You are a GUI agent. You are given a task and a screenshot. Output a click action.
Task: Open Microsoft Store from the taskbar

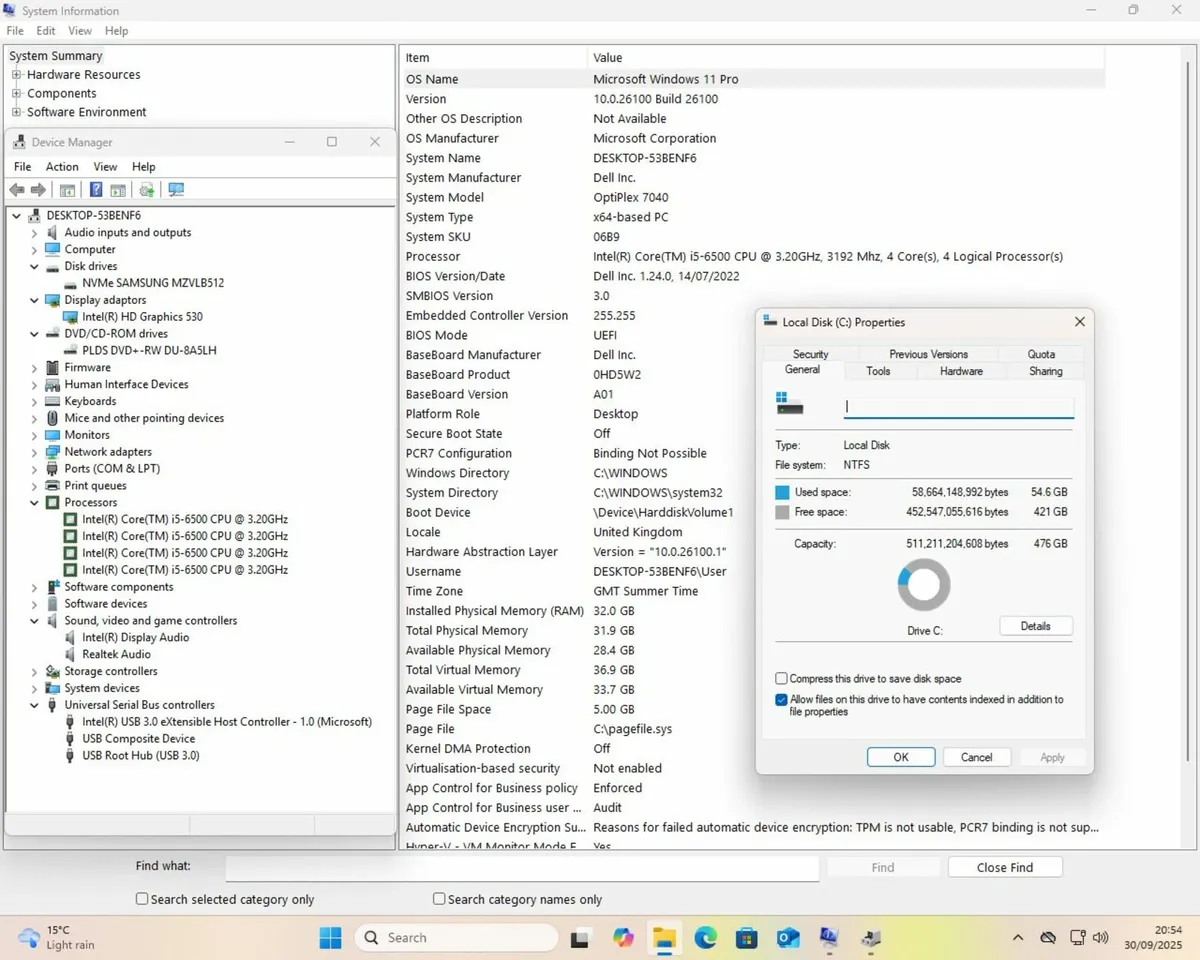tap(746, 938)
